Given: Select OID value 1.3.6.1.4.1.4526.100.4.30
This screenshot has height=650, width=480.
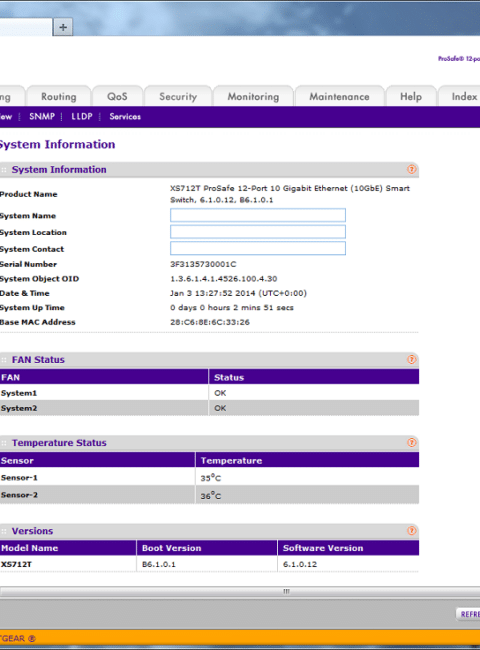Looking at the screenshot, I should (223, 279).
